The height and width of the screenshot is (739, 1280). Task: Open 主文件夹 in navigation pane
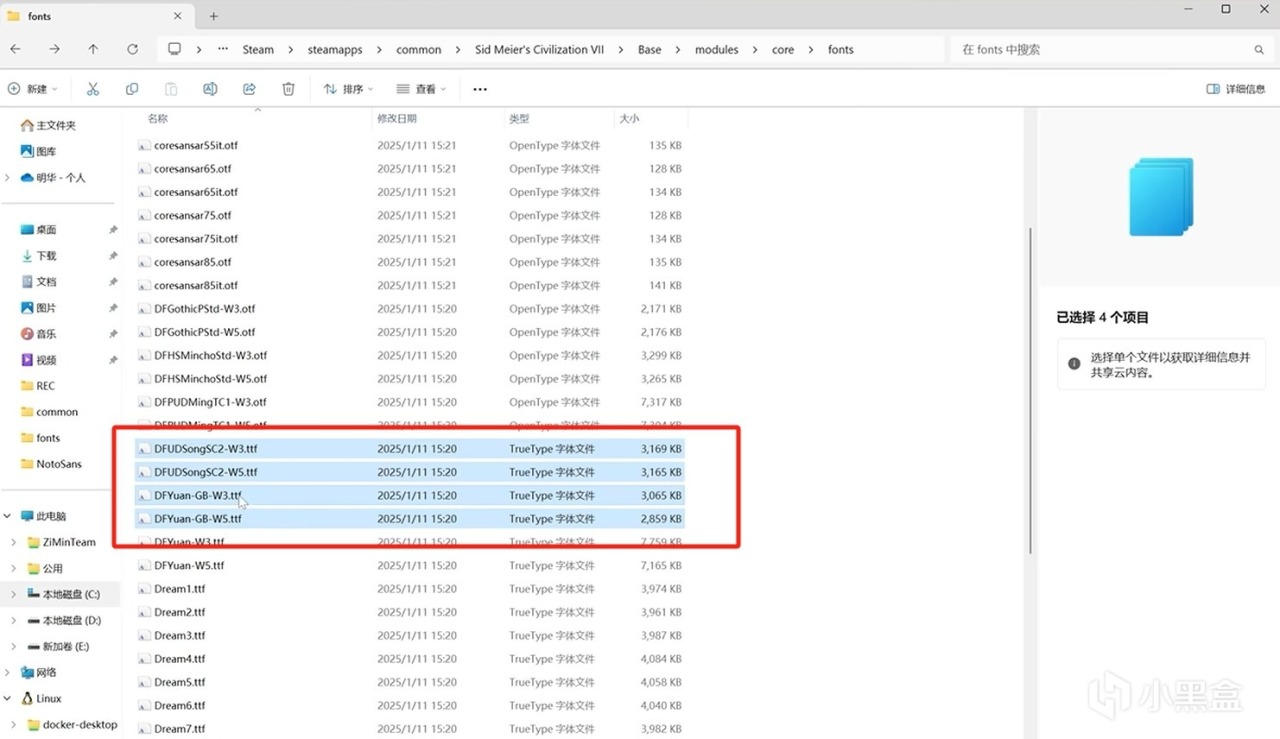coord(48,125)
